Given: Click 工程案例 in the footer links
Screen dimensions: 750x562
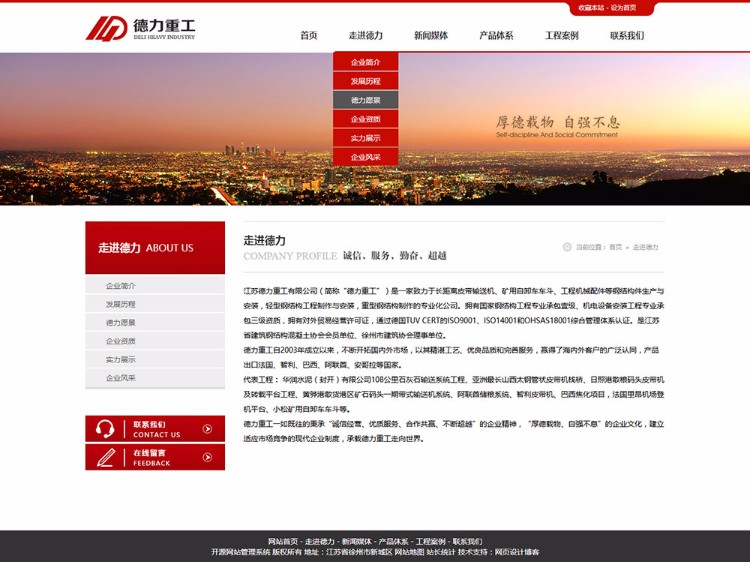Looking at the screenshot, I should (x=430, y=541).
